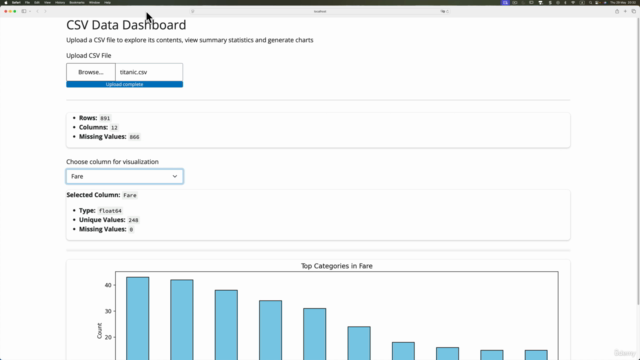Click the CSV Data Dashboard heading
Screen dimensions: 640x360
point(126,25)
